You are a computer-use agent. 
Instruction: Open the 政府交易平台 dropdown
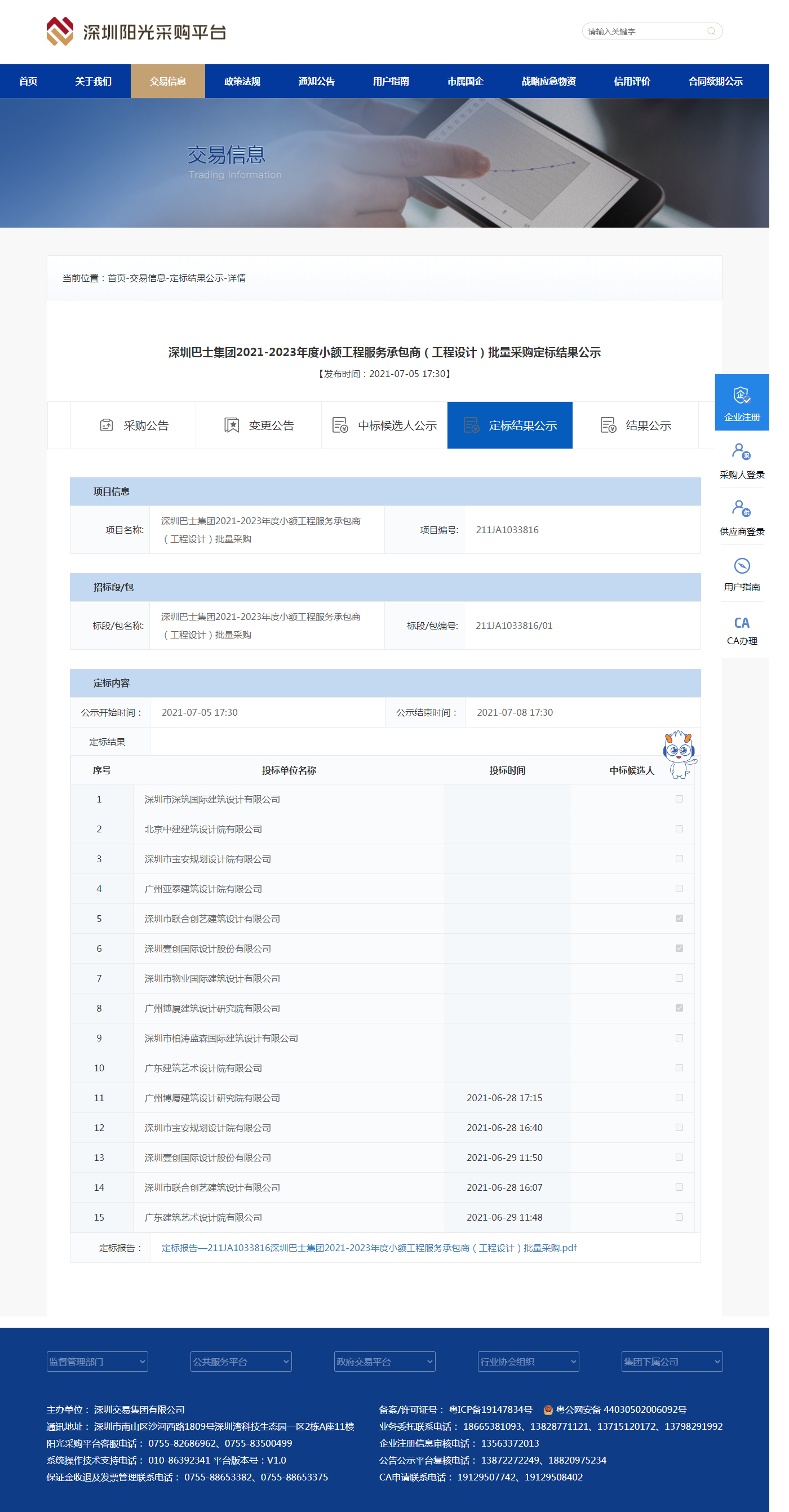(x=384, y=1362)
